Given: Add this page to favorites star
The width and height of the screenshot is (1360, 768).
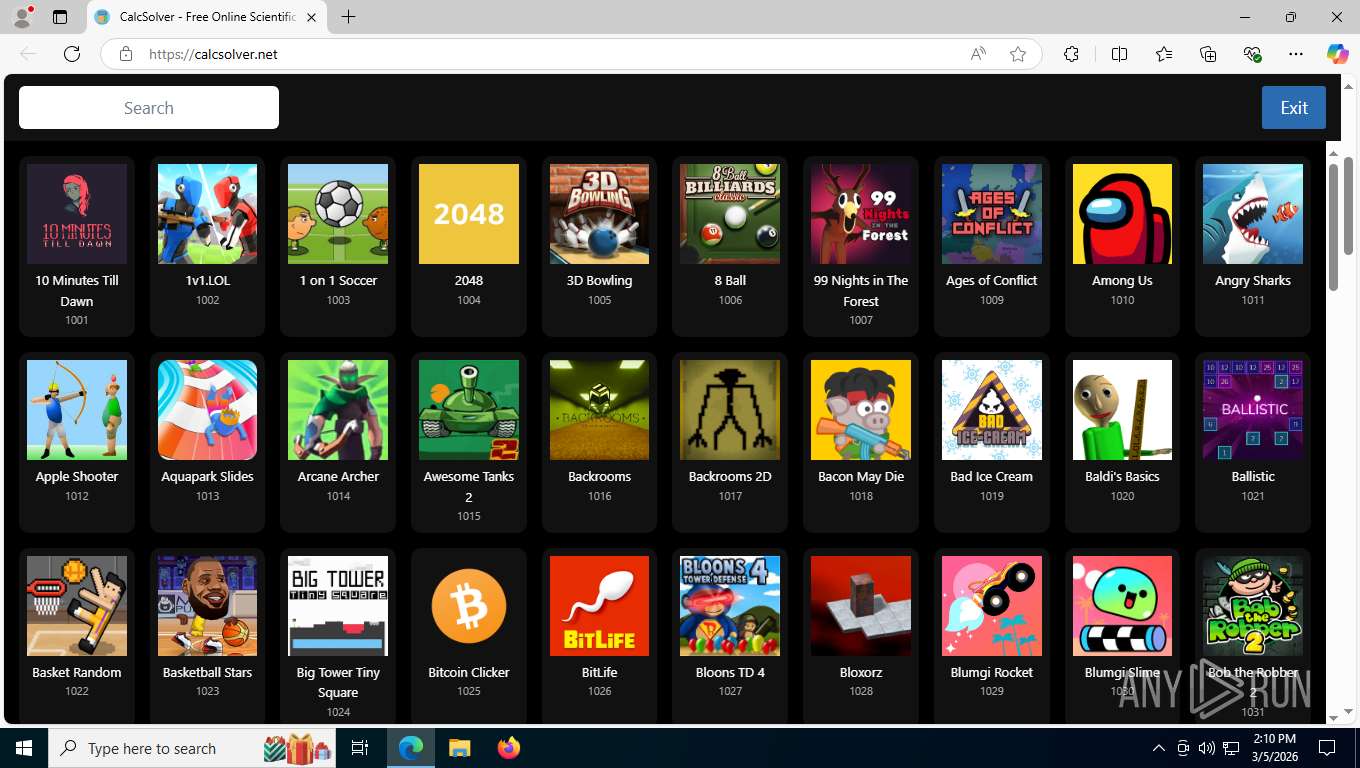Looking at the screenshot, I should pos(1018,54).
